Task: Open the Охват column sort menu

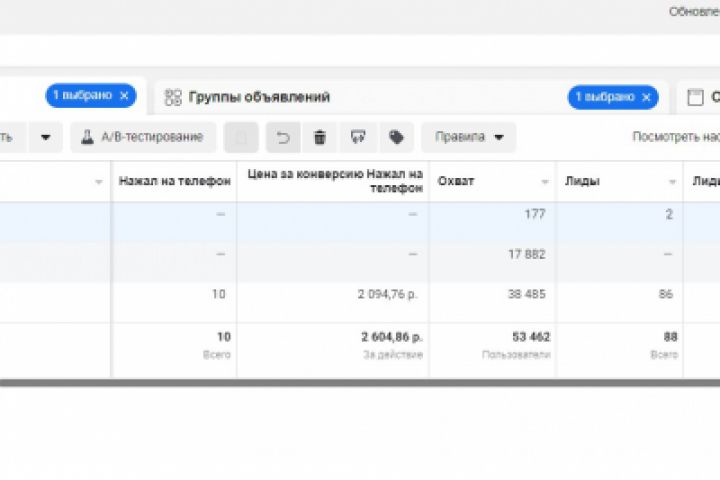Action: (545, 182)
